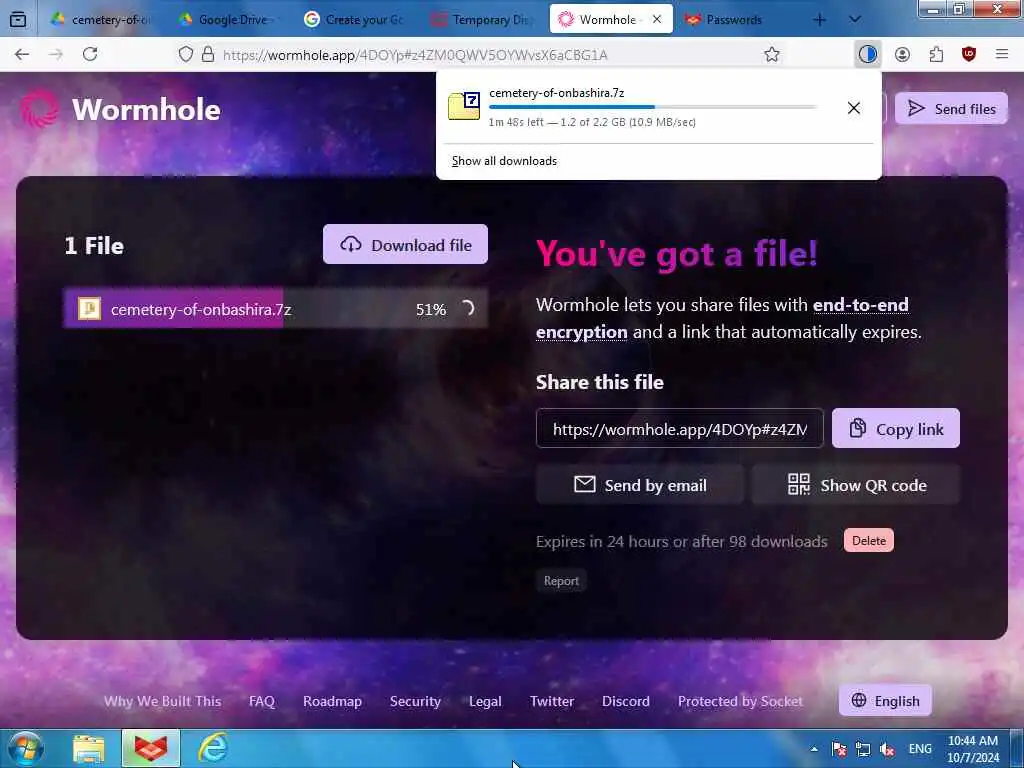The width and height of the screenshot is (1024, 768).
Task: Open the English language selector
Action: [886, 701]
